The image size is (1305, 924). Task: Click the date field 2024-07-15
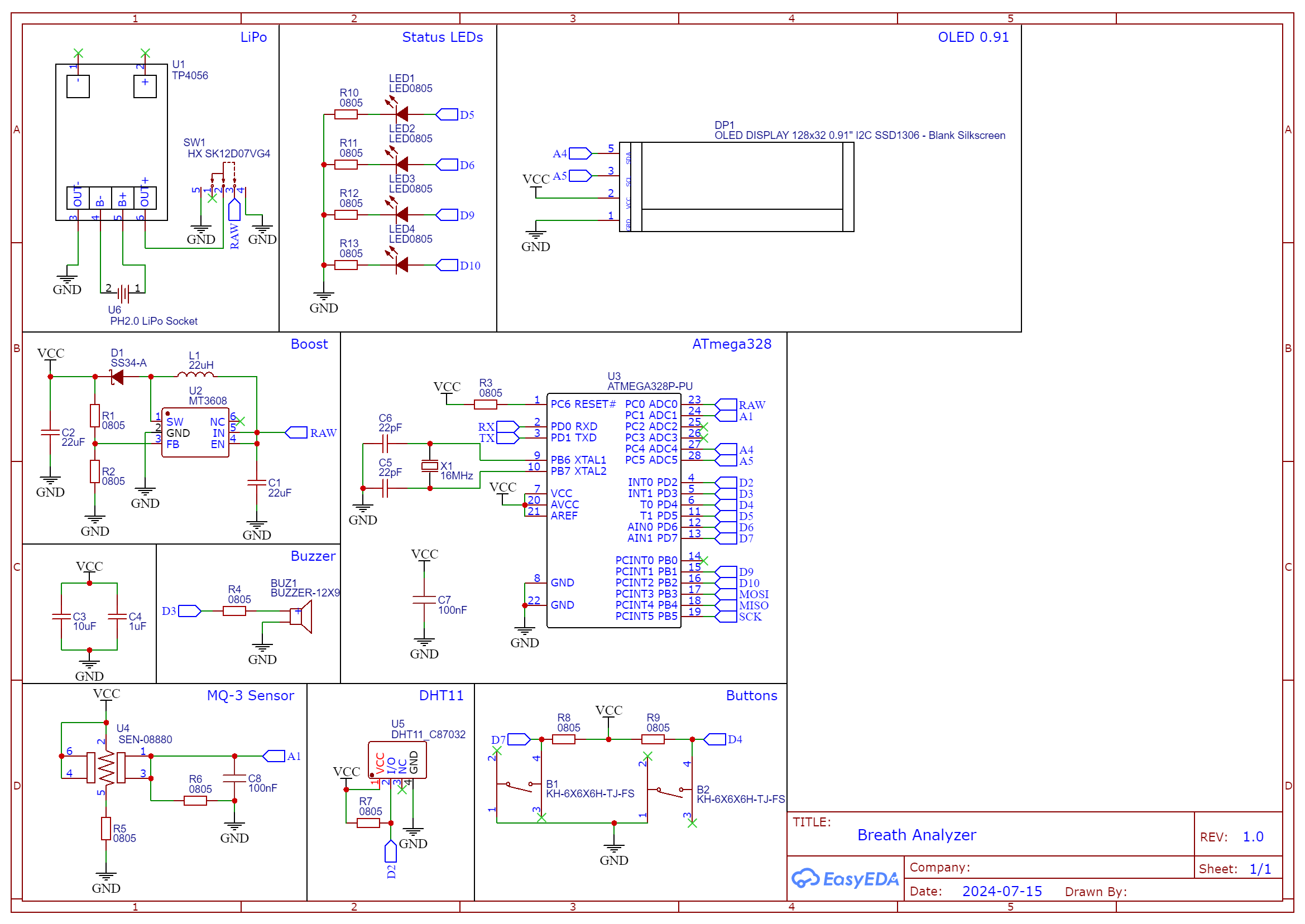[x=1001, y=891]
